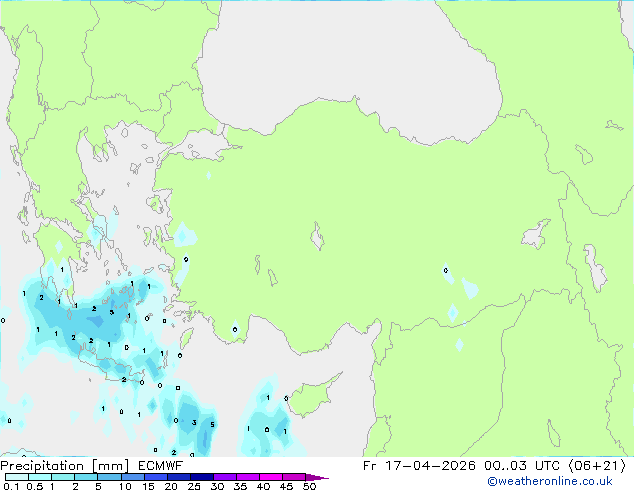
Task: Click the legend value '20'
Action: 171,486
